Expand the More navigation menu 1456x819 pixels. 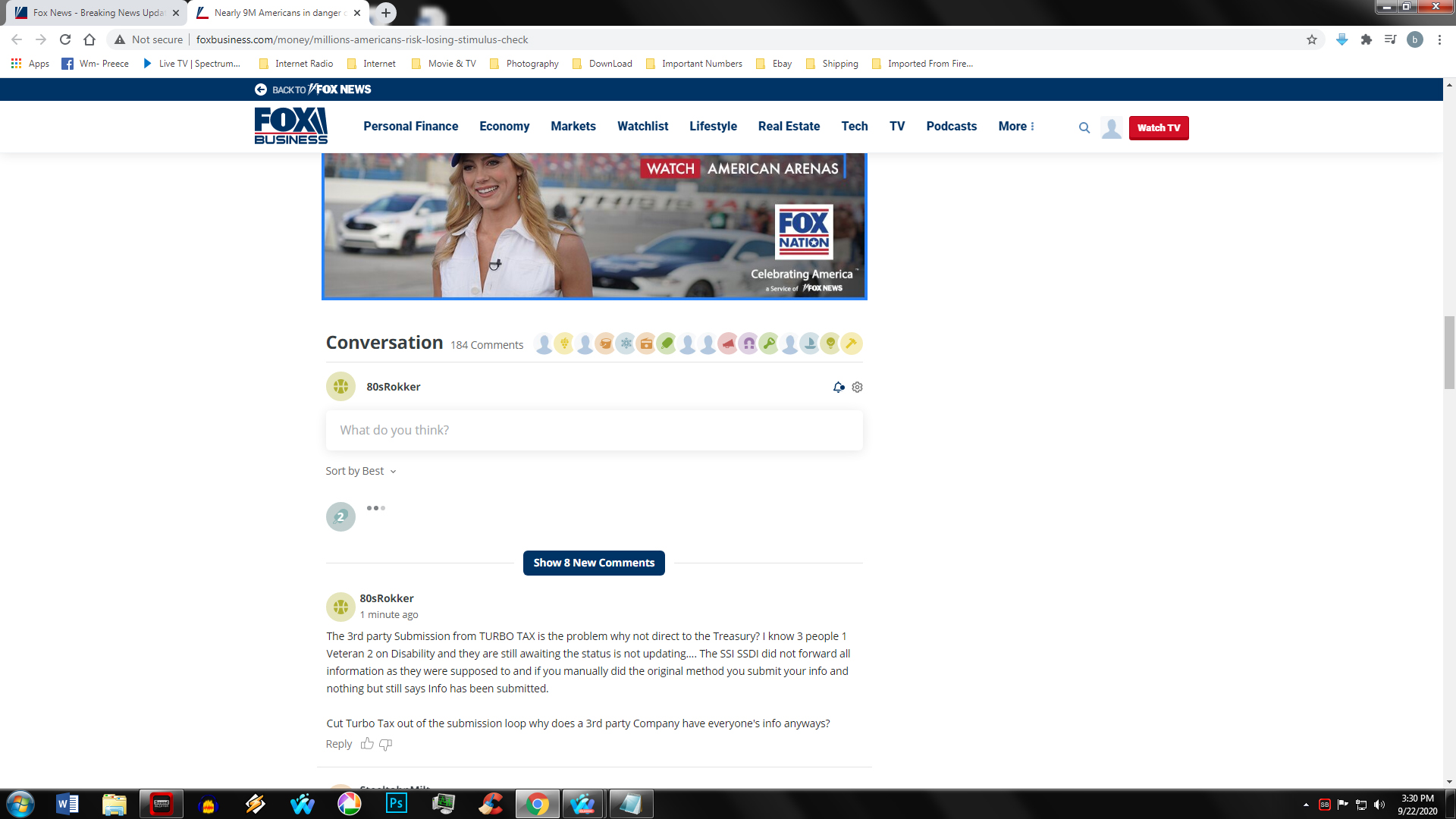coord(1016,127)
